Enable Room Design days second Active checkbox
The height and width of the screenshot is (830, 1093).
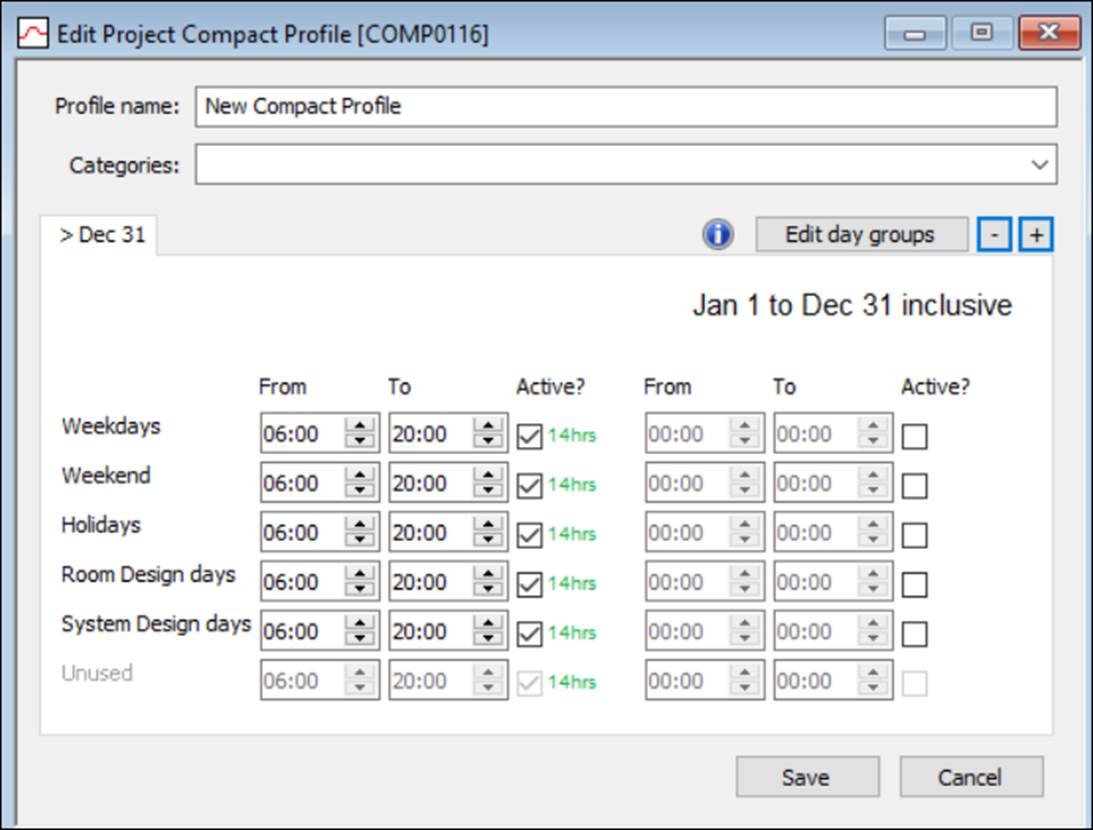(914, 585)
